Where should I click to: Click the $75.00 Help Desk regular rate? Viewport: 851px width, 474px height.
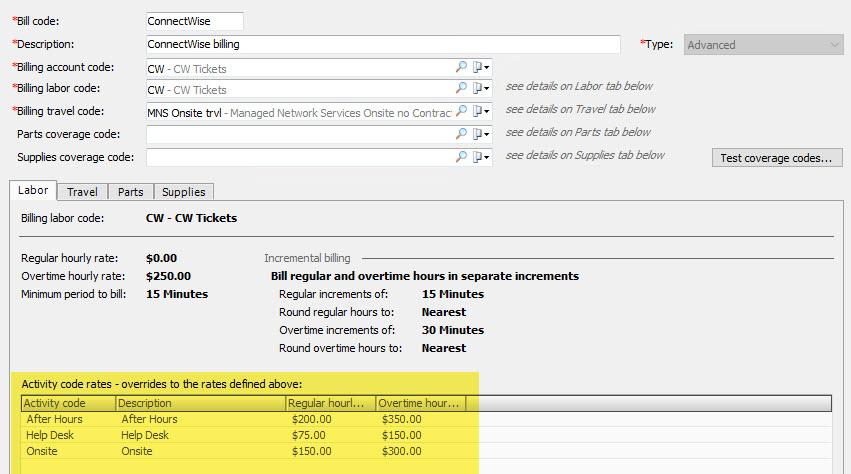click(x=309, y=435)
